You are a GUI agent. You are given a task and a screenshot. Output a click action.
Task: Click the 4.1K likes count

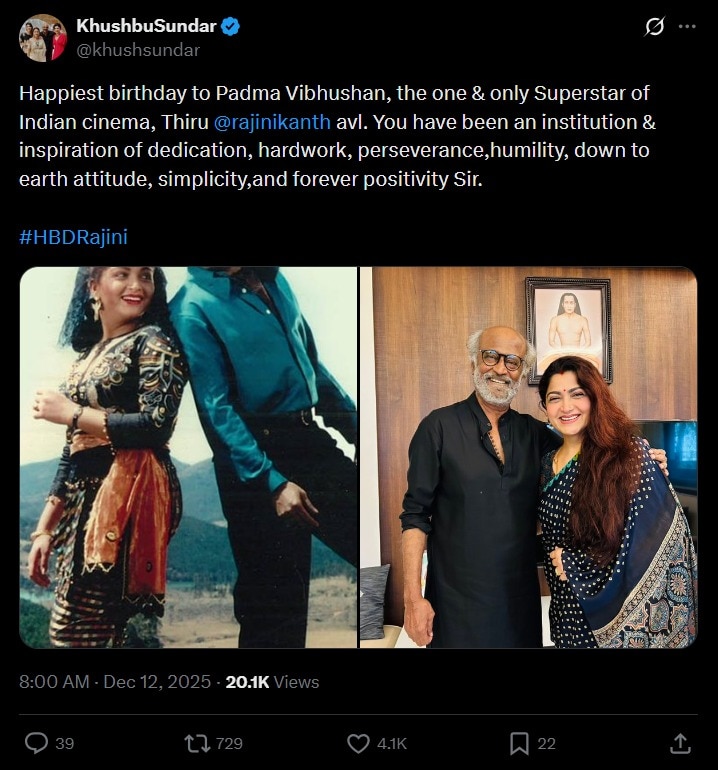[x=391, y=743]
